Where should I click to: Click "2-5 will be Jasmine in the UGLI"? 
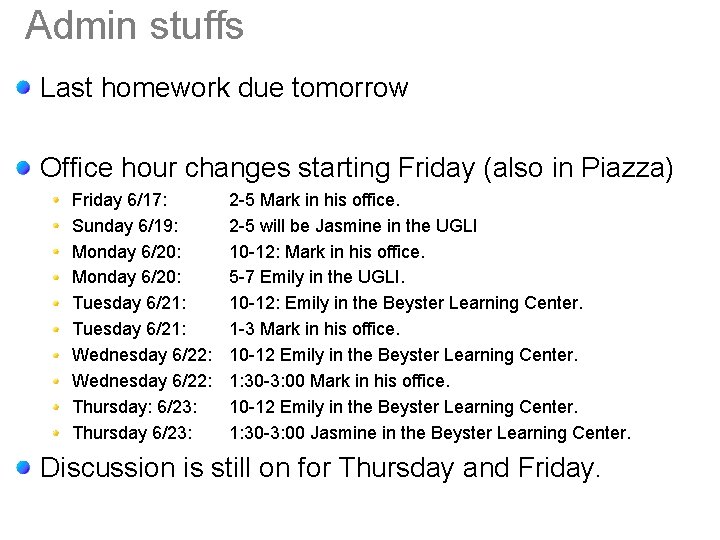353,226
